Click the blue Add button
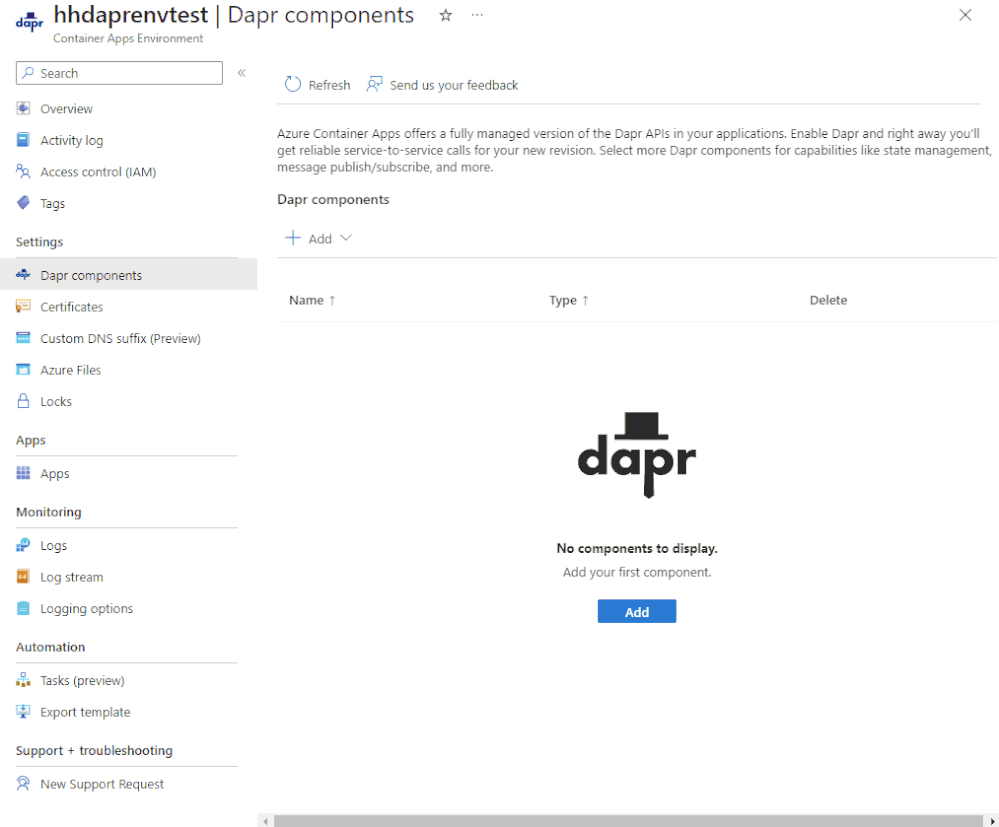Image resolution: width=999 pixels, height=827 pixels. coord(636,611)
